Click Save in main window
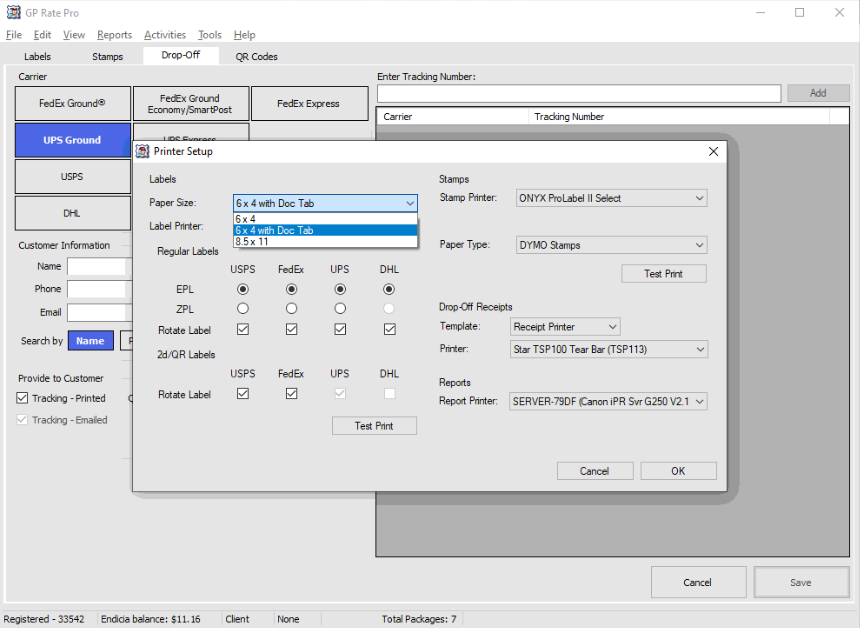The width and height of the screenshot is (860, 628). coord(801,582)
